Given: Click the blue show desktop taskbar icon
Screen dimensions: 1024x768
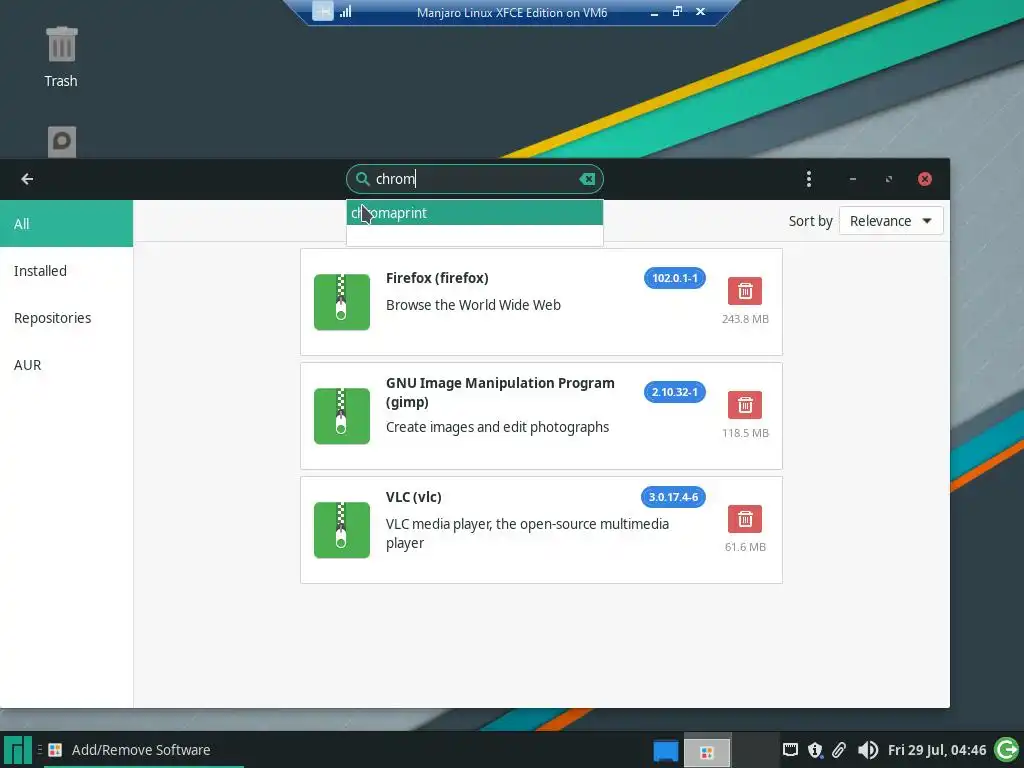Looking at the screenshot, I should [665, 750].
